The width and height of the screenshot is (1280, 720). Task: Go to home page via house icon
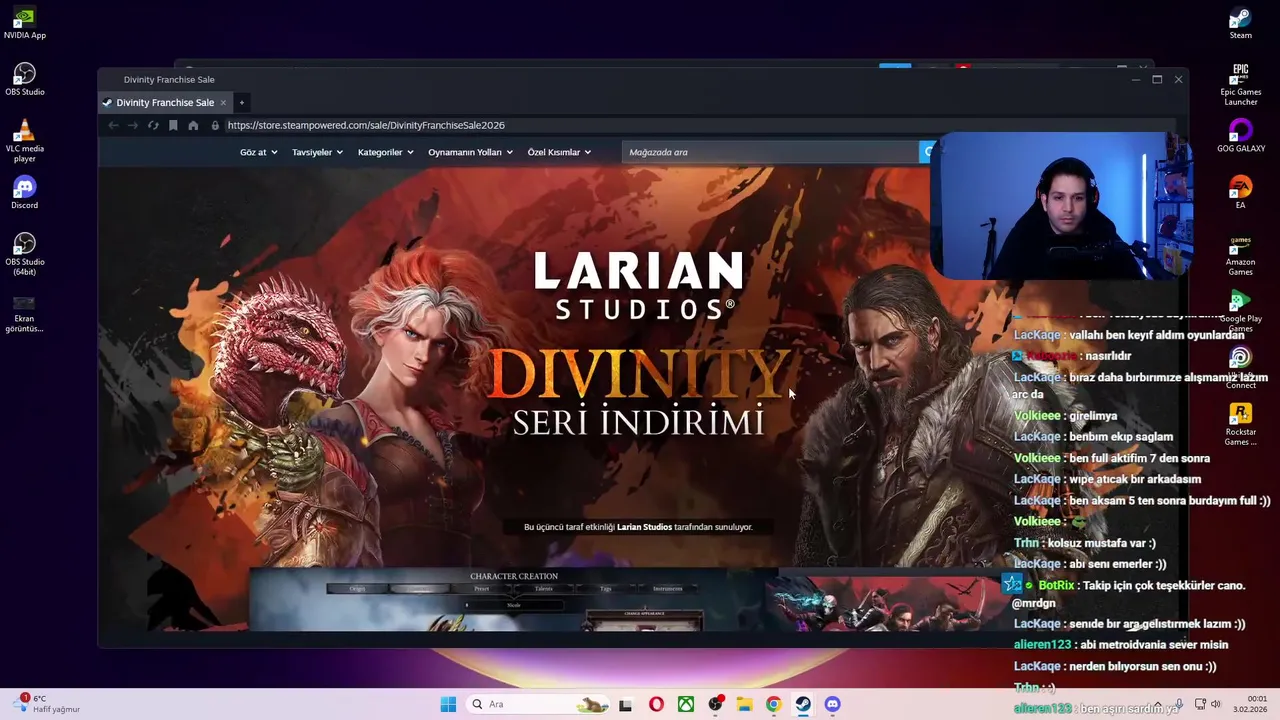tap(193, 125)
